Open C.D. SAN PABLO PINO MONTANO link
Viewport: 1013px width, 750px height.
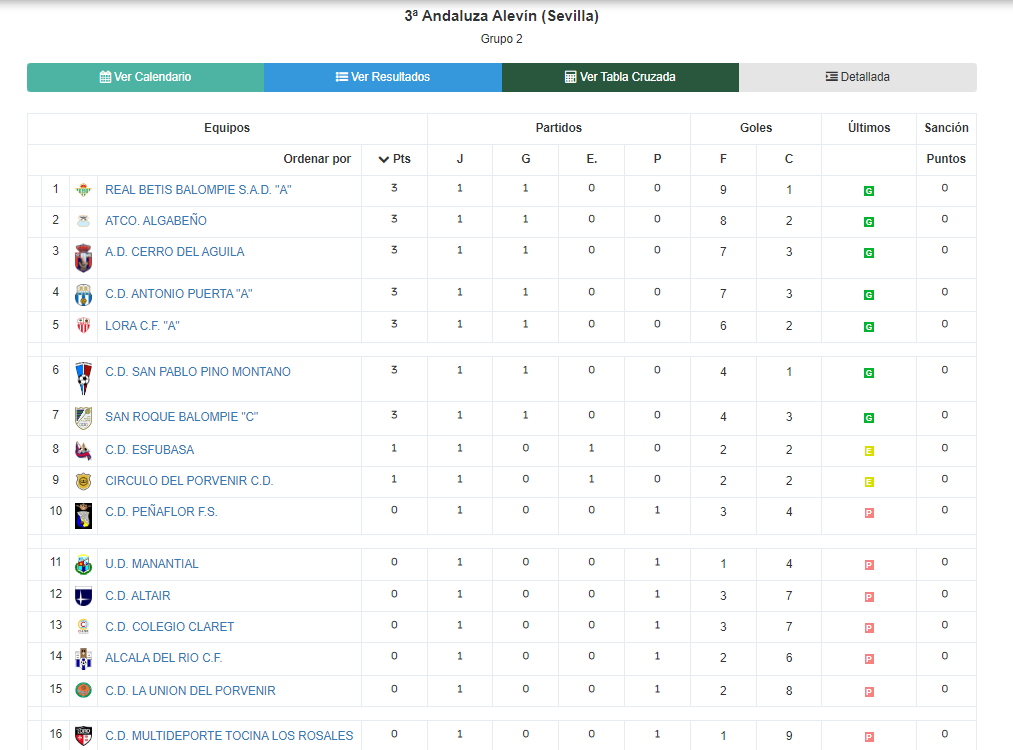pos(198,372)
